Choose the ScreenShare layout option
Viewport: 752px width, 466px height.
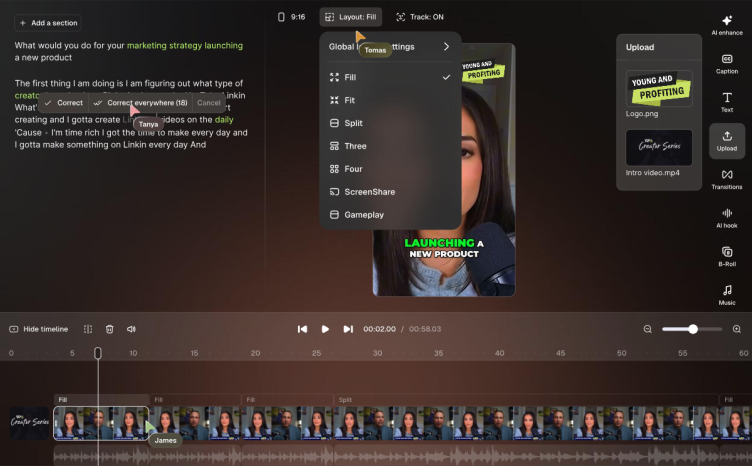click(369, 192)
